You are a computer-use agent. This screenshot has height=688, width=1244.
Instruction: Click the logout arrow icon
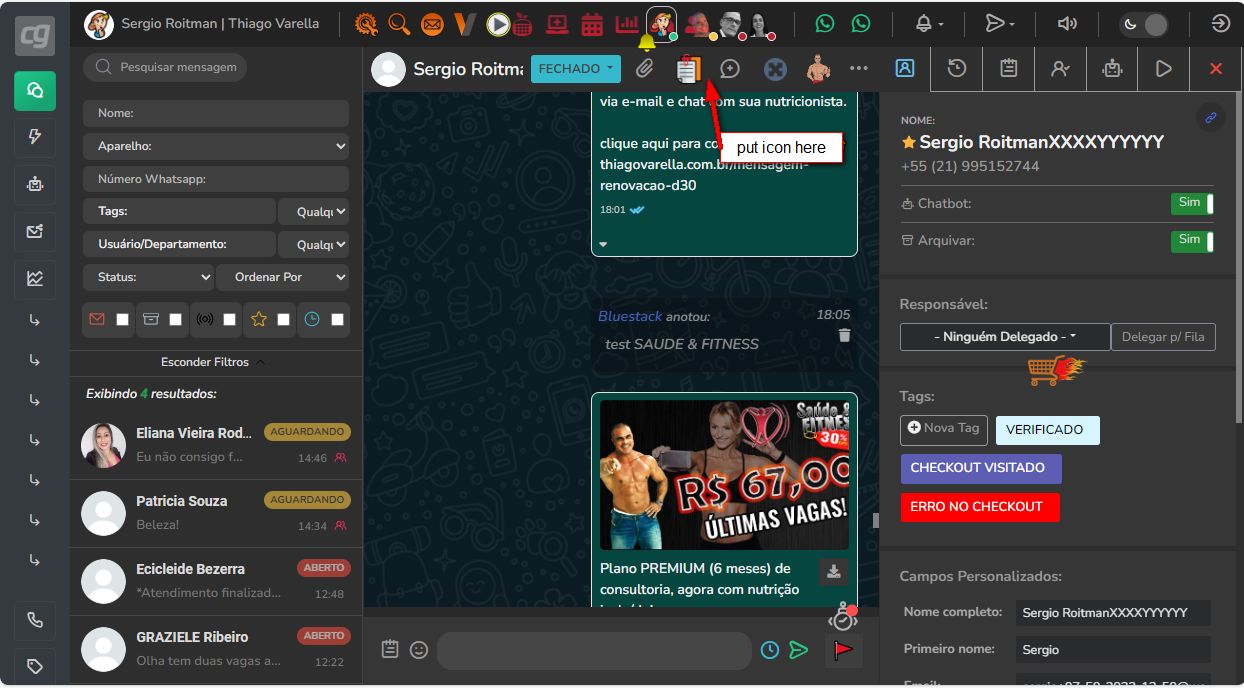pos(1220,24)
